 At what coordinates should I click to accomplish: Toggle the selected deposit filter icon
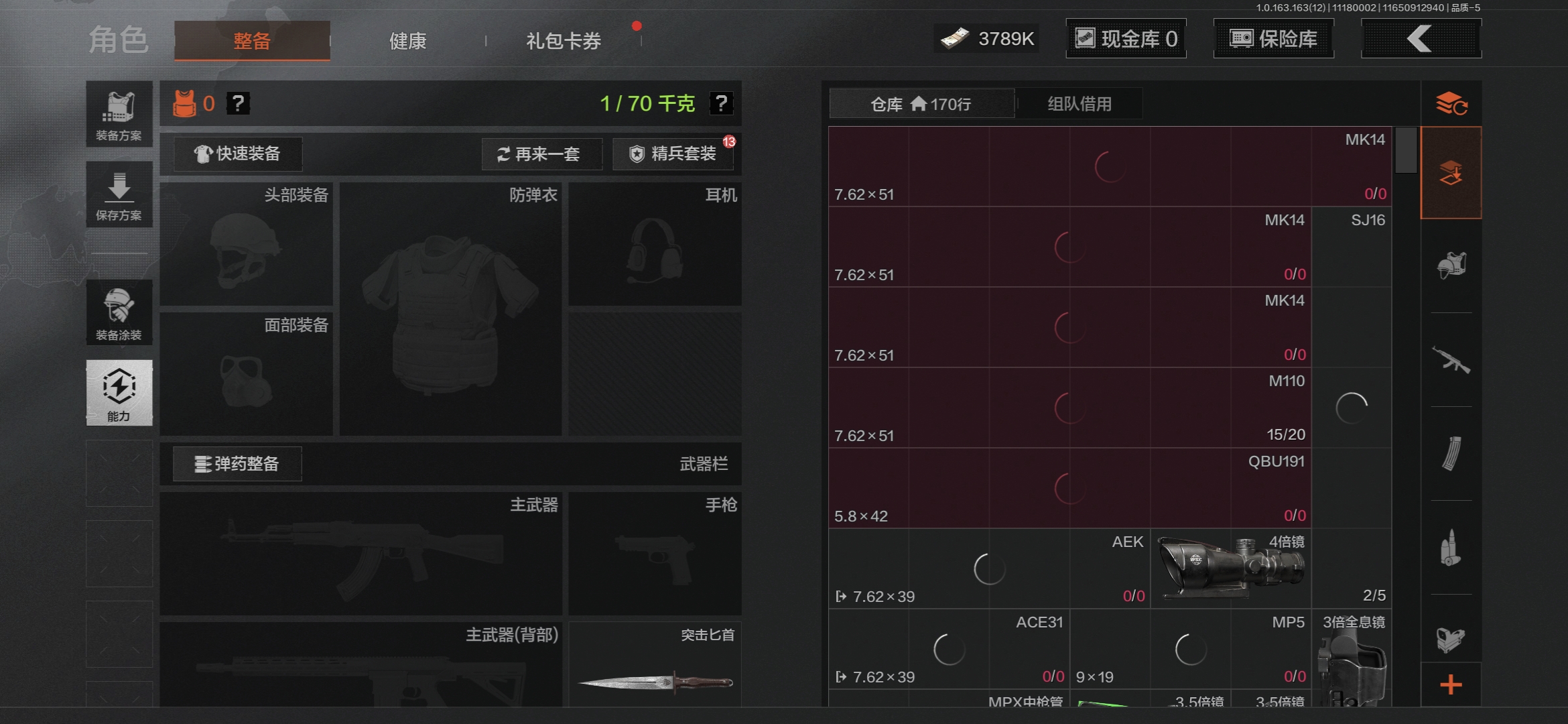tap(1452, 172)
